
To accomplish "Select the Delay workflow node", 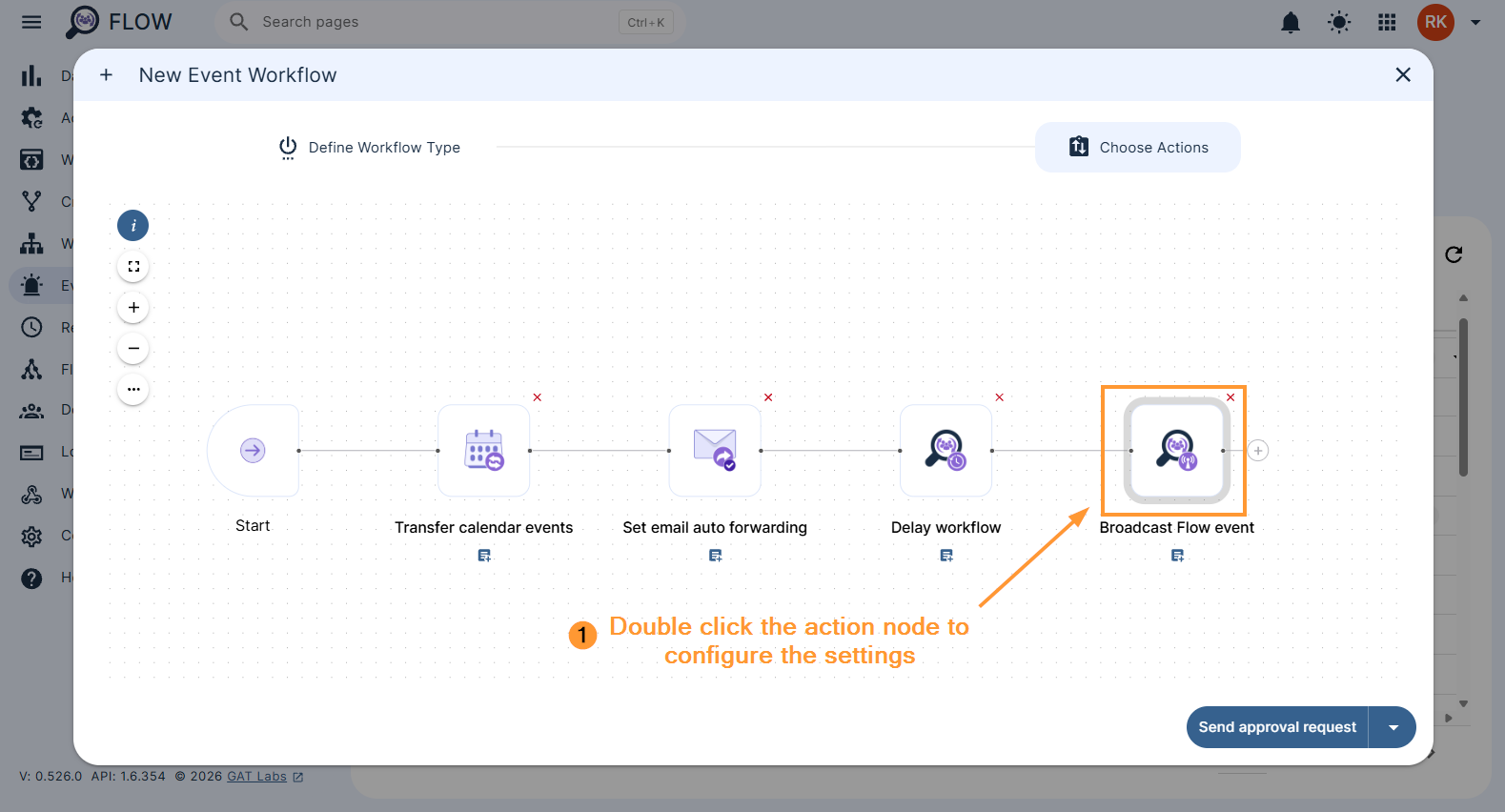I will tap(946, 450).
